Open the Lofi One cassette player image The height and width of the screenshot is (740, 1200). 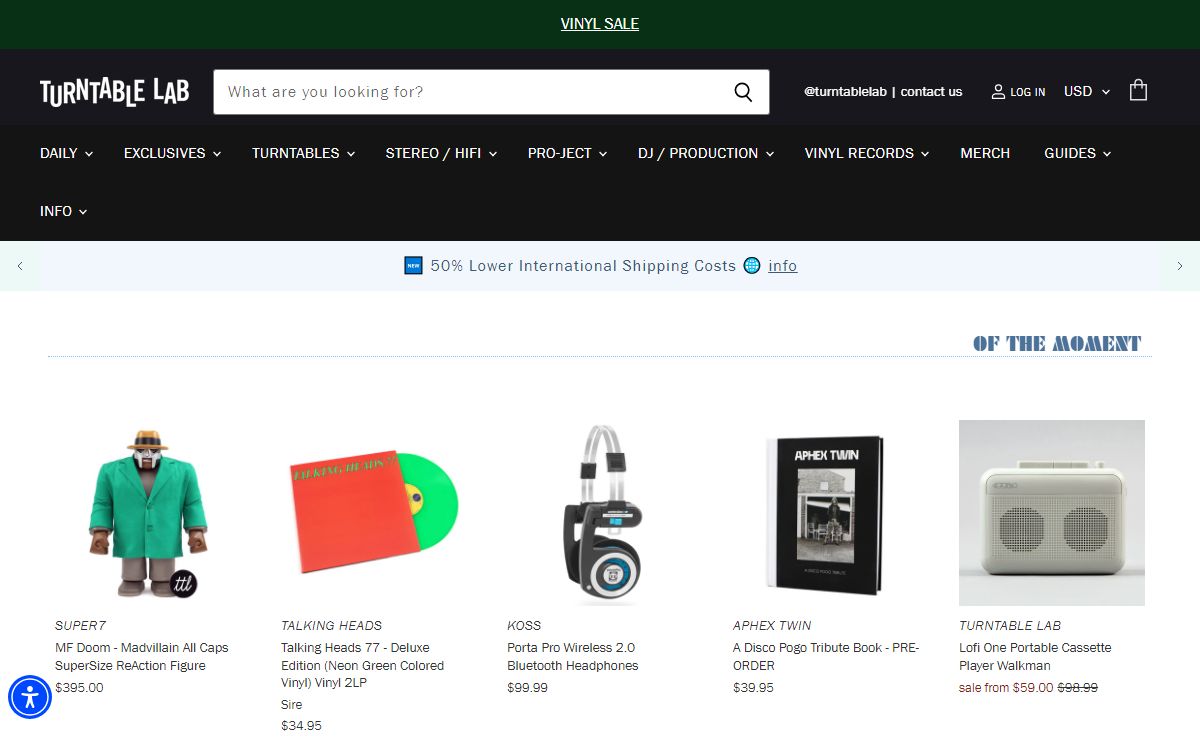pos(1052,513)
